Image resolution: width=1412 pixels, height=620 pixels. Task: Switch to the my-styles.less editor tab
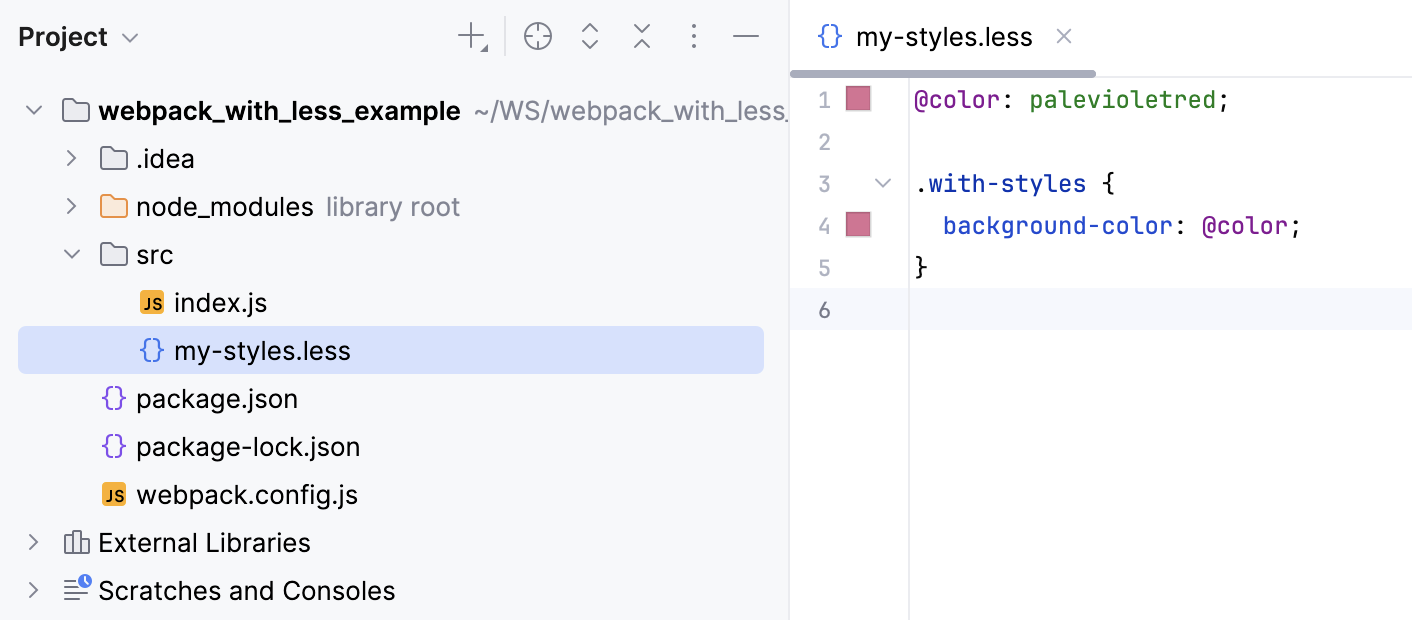click(943, 36)
